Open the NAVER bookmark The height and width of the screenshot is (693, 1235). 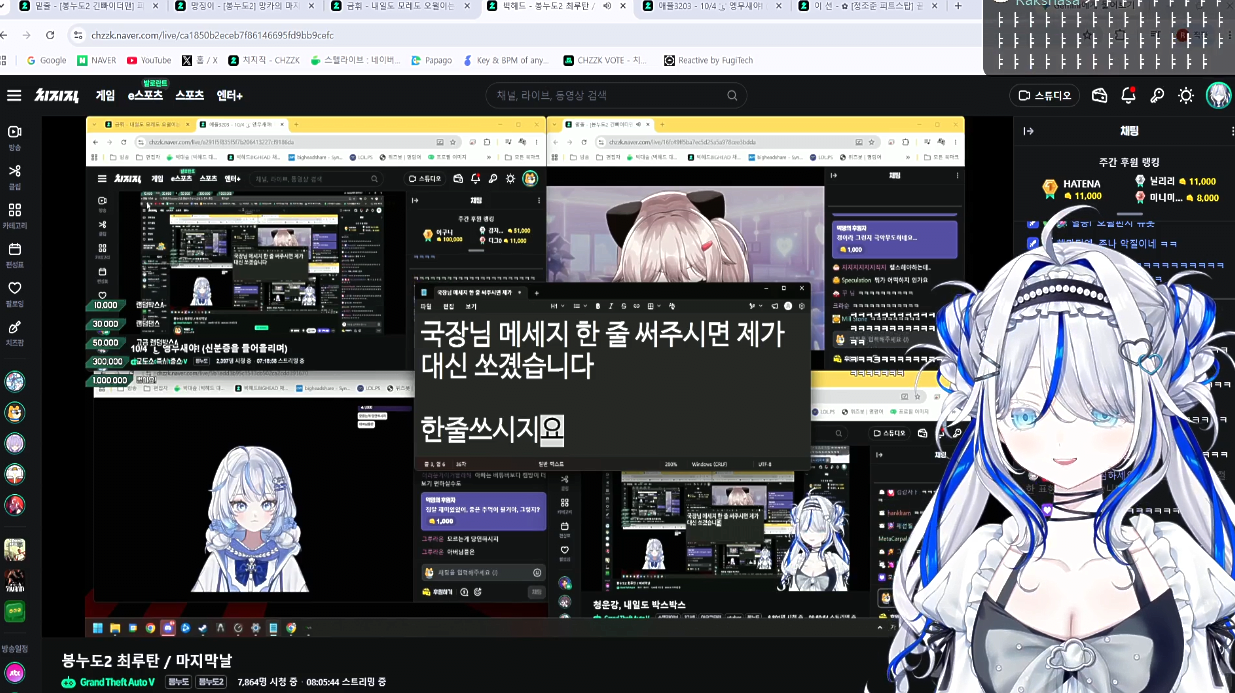tap(97, 60)
